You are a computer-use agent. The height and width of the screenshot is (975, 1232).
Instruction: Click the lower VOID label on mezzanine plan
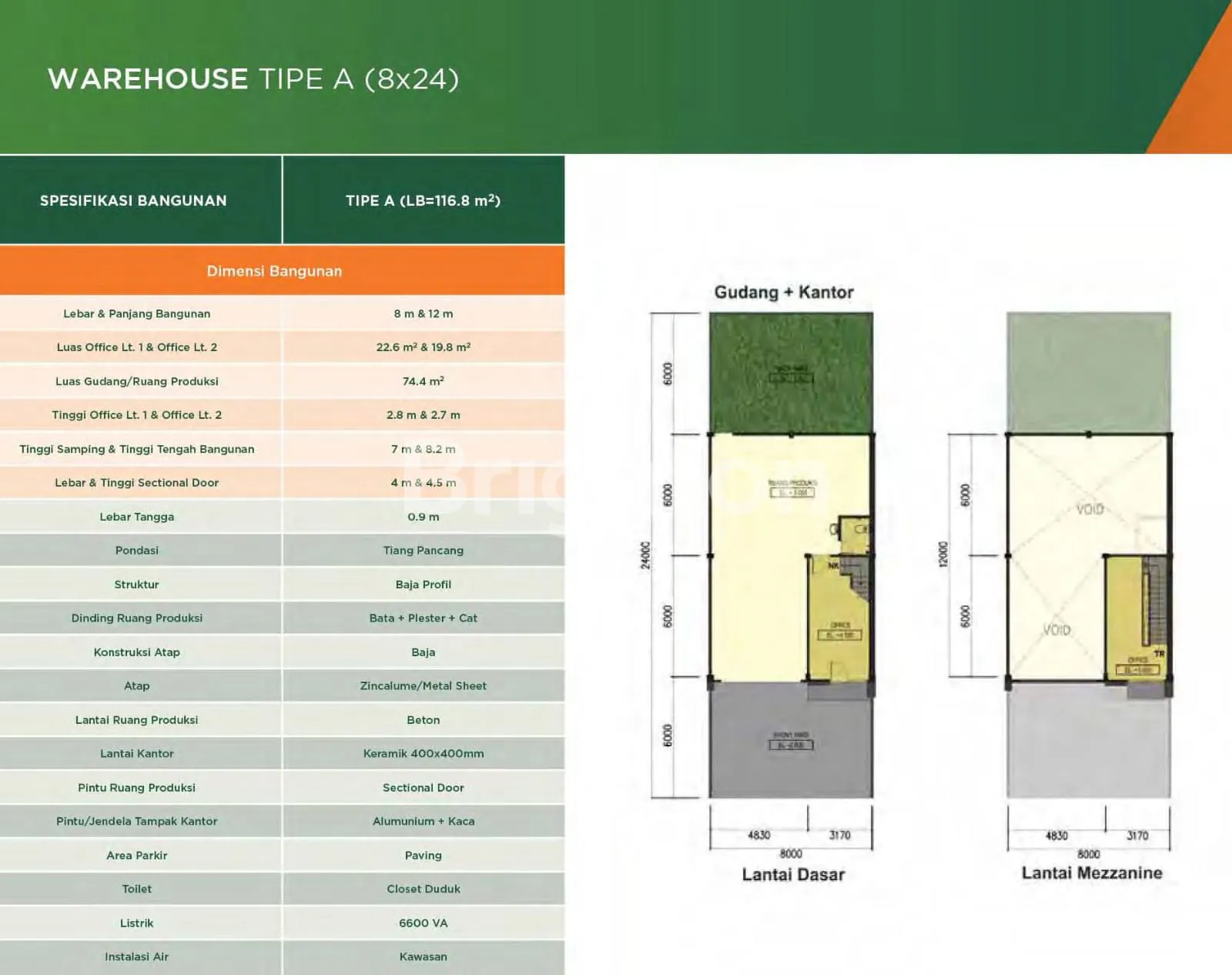[1056, 630]
